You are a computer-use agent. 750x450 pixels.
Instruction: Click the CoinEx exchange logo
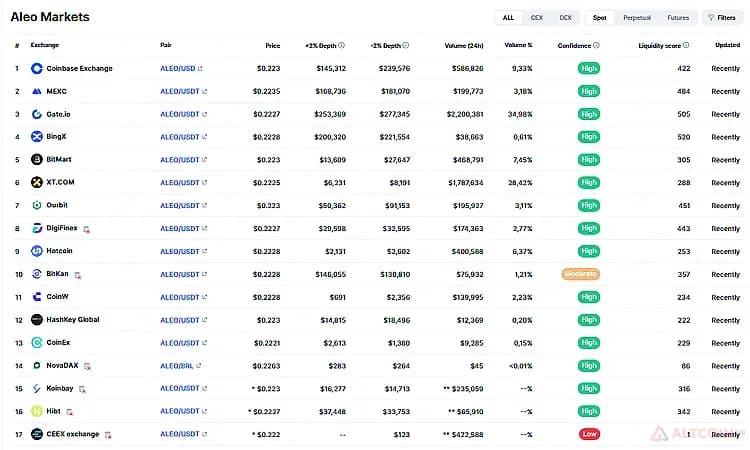(x=37, y=342)
